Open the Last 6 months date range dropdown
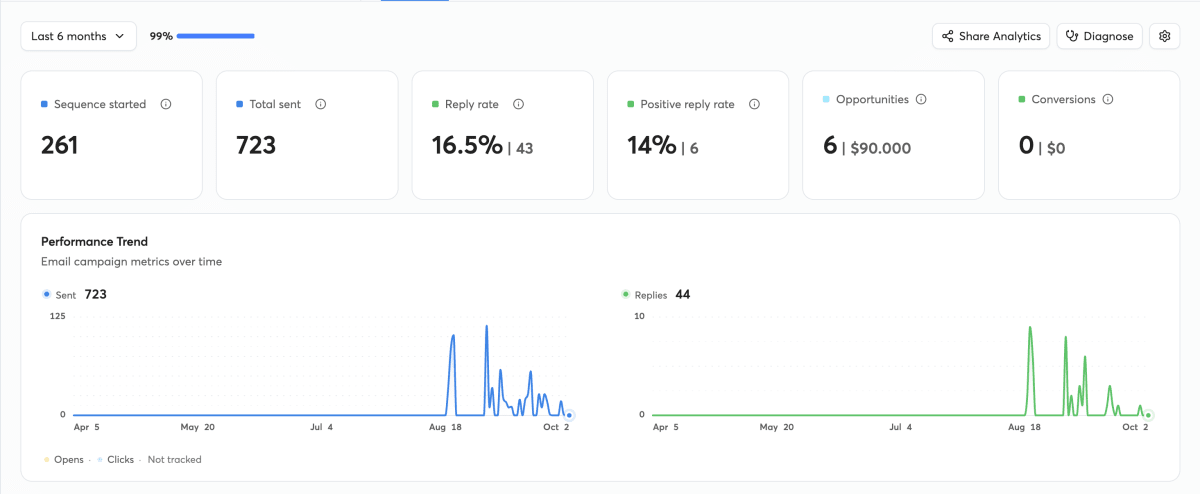The image size is (1200, 494). 79,36
